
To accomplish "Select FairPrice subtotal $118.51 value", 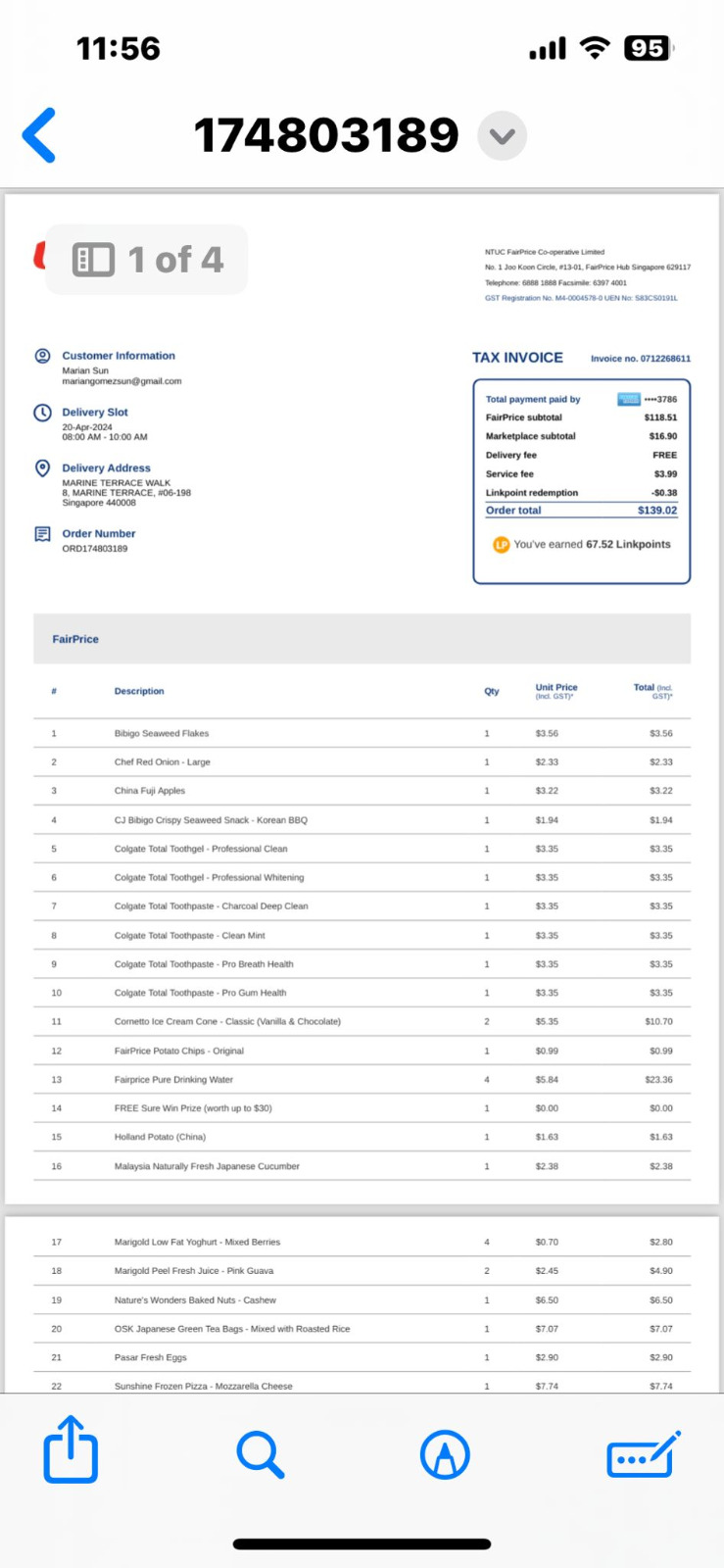I will [x=660, y=417].
